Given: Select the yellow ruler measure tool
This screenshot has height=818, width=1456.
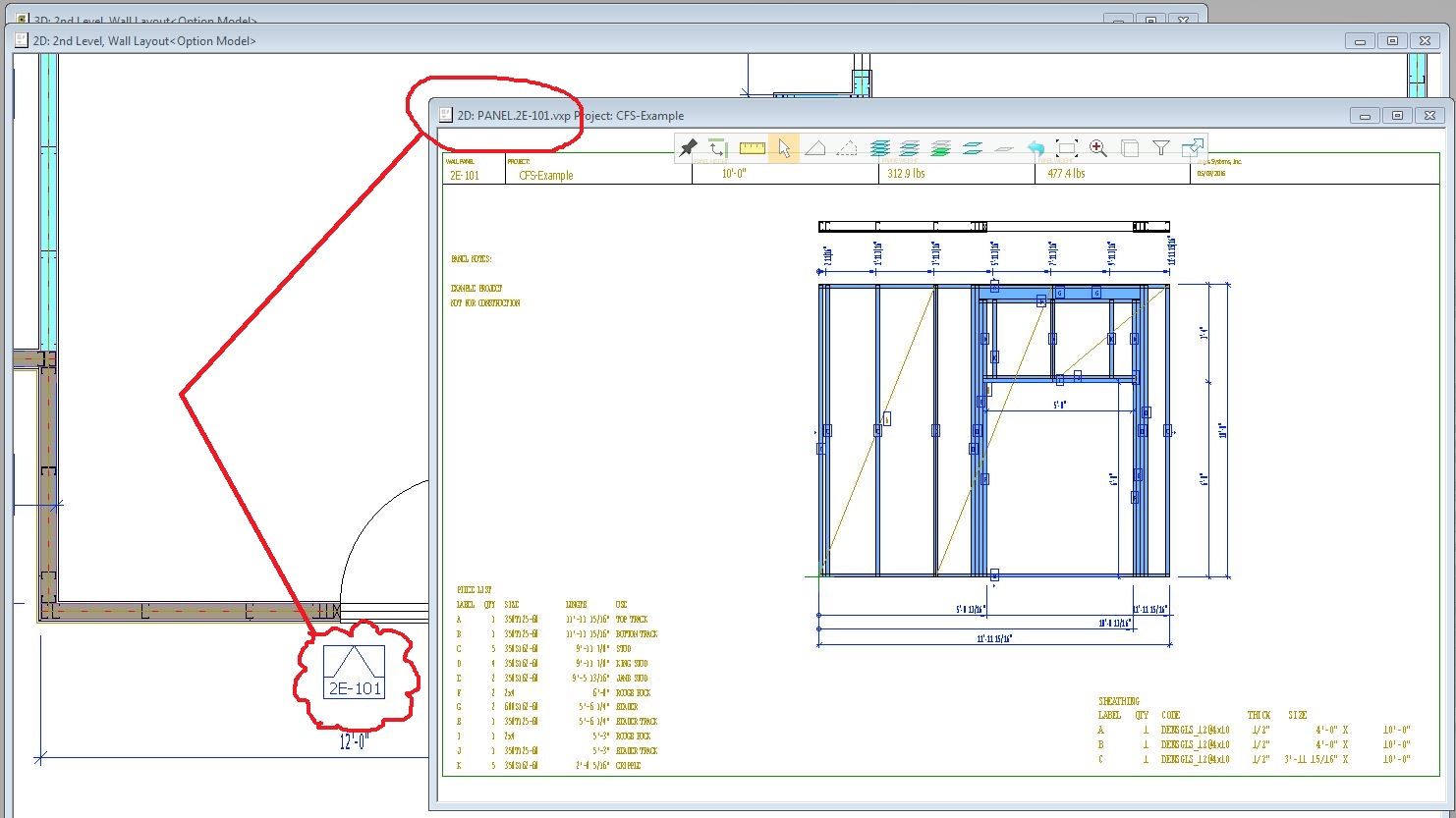Looking at the screenshot, I should [753, 148].
